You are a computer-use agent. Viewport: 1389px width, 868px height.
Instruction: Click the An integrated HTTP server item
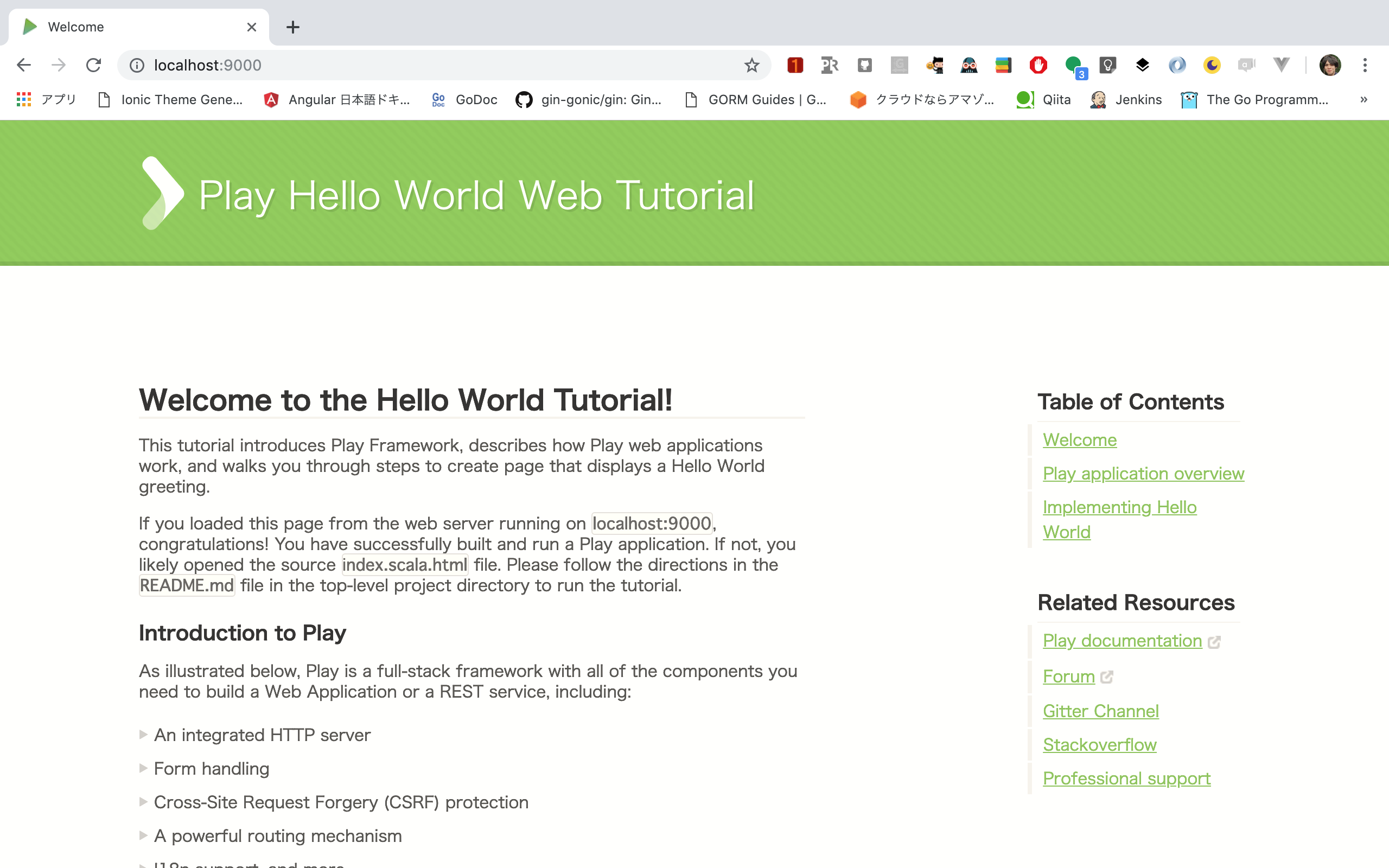262,735
